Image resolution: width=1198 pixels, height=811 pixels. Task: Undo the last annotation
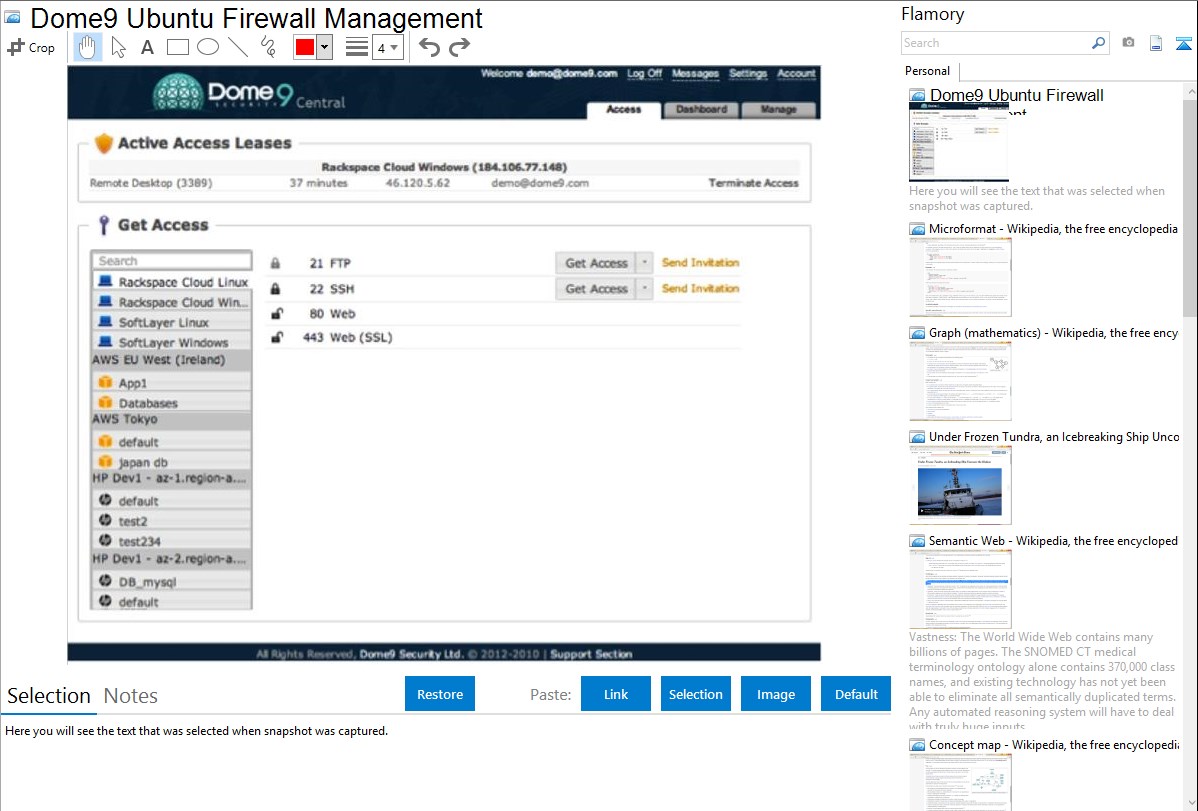pos(429,47)
